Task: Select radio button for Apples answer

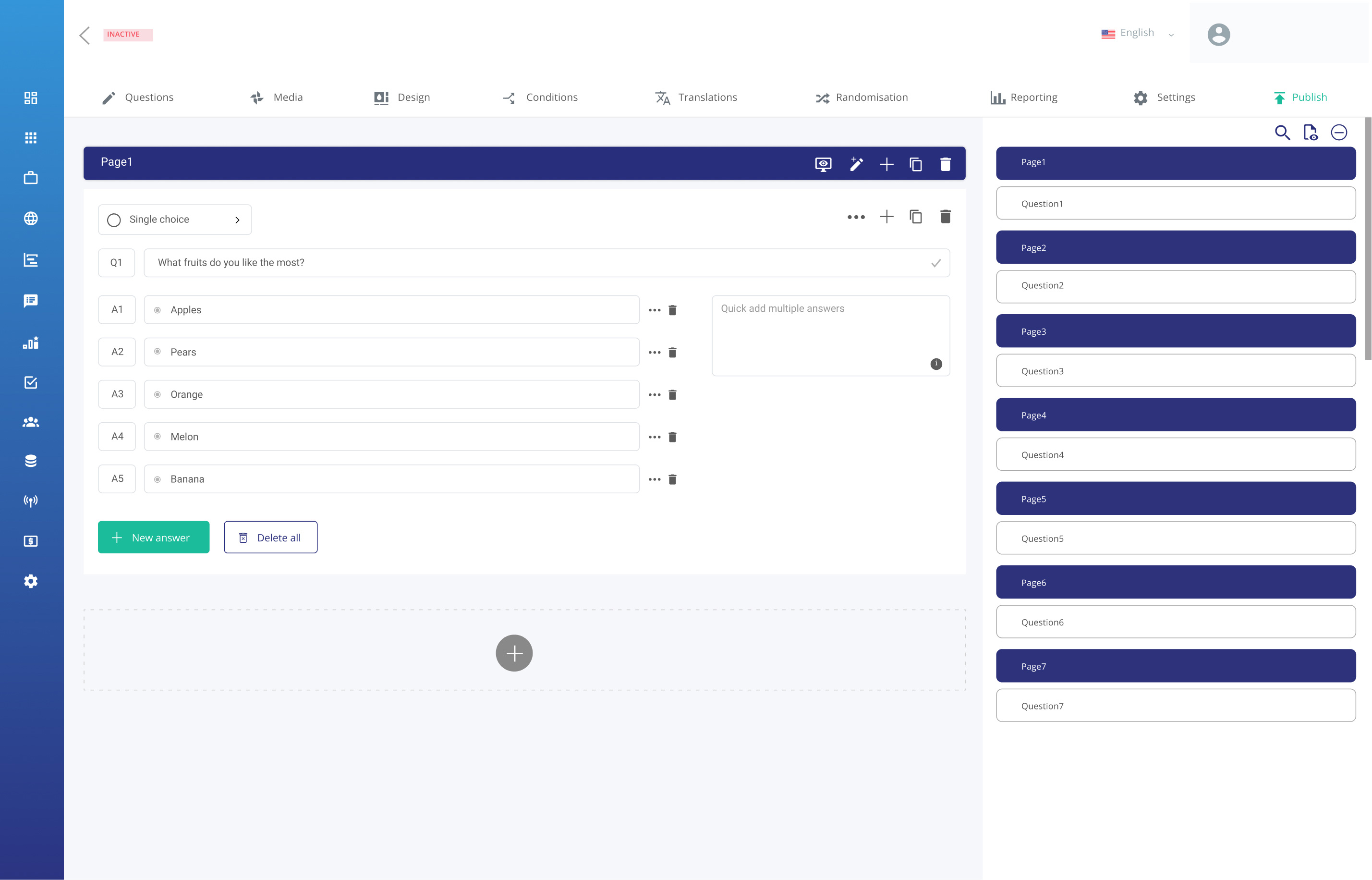Action: pos(157,309)
